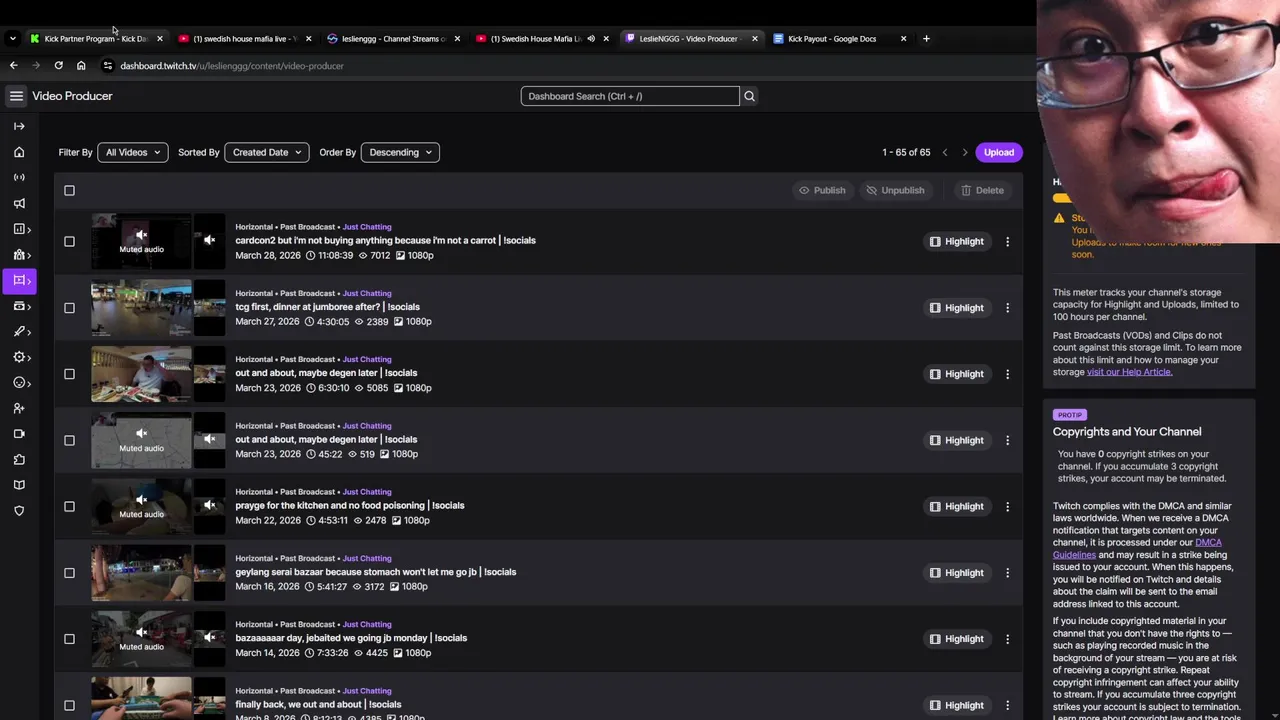The width and height of the screenshot is (1280, 720).
Task: Go to the next page of videos arrow
Action: tap(965, 153)
